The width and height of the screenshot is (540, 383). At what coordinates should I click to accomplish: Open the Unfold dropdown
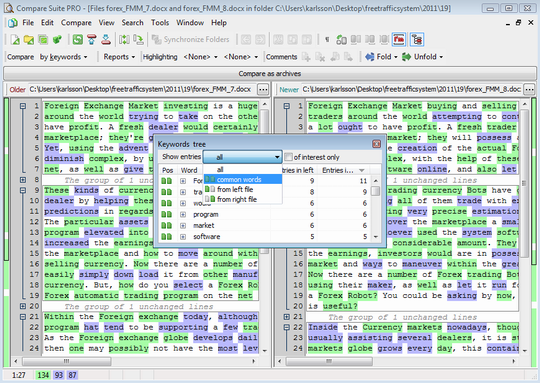(422, 57)
